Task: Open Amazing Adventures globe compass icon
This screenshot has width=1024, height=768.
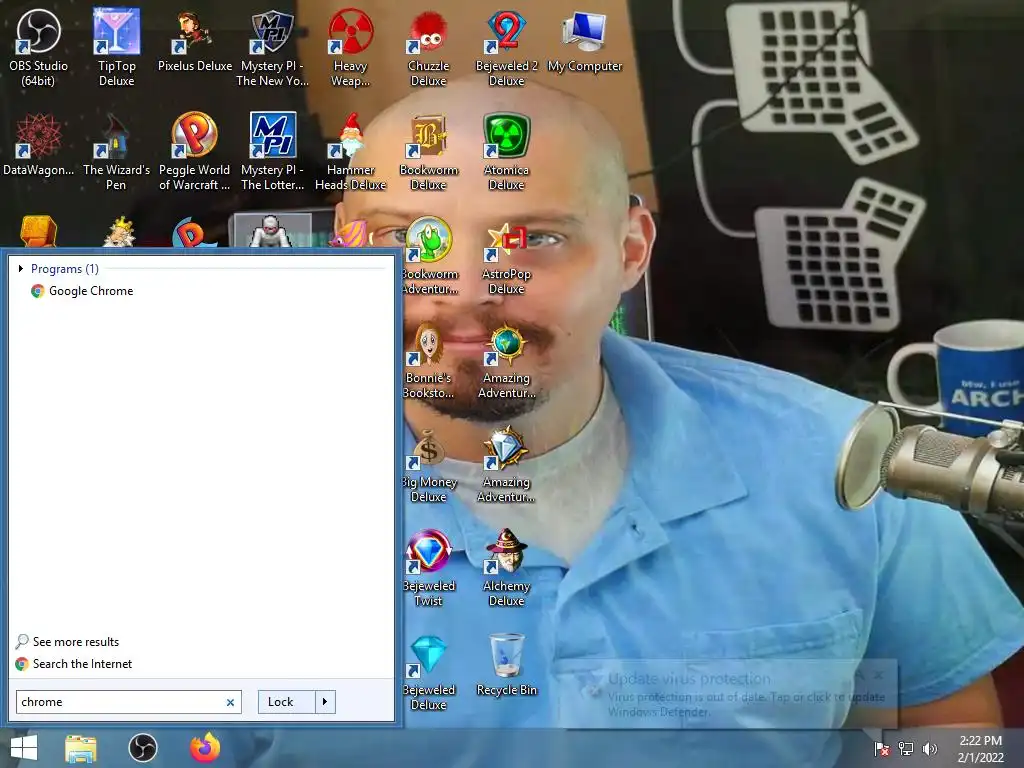Action: tap(507, 360)
